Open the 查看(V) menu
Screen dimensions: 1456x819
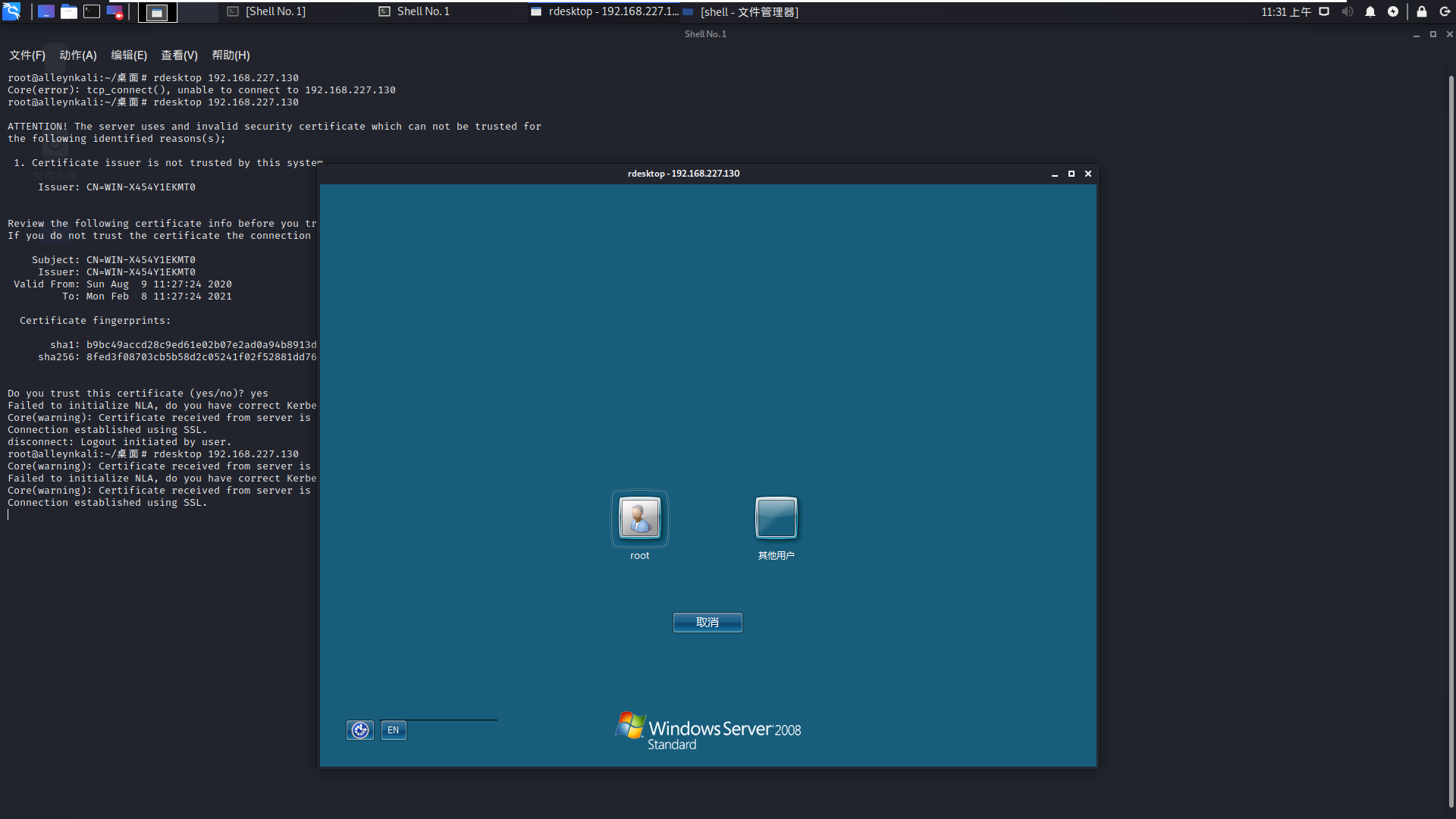(179, 55)
